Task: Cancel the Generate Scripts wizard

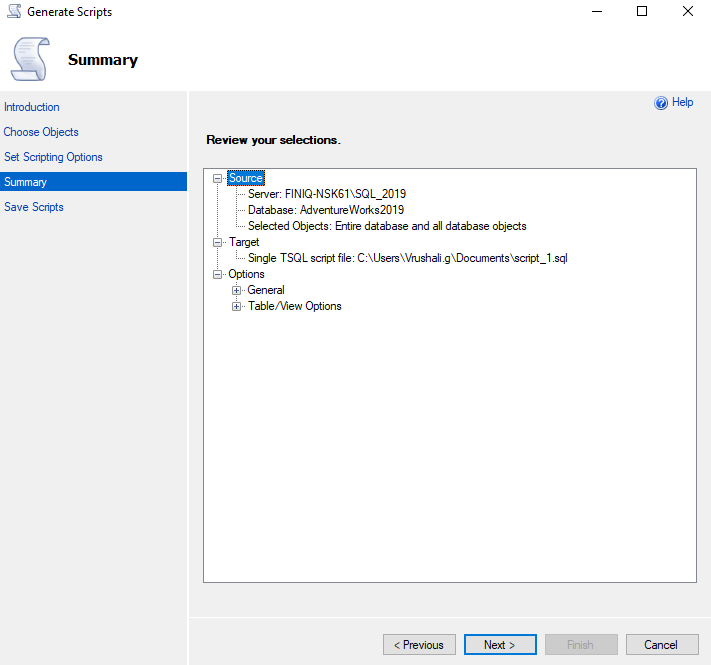Action: click(660, 645)
